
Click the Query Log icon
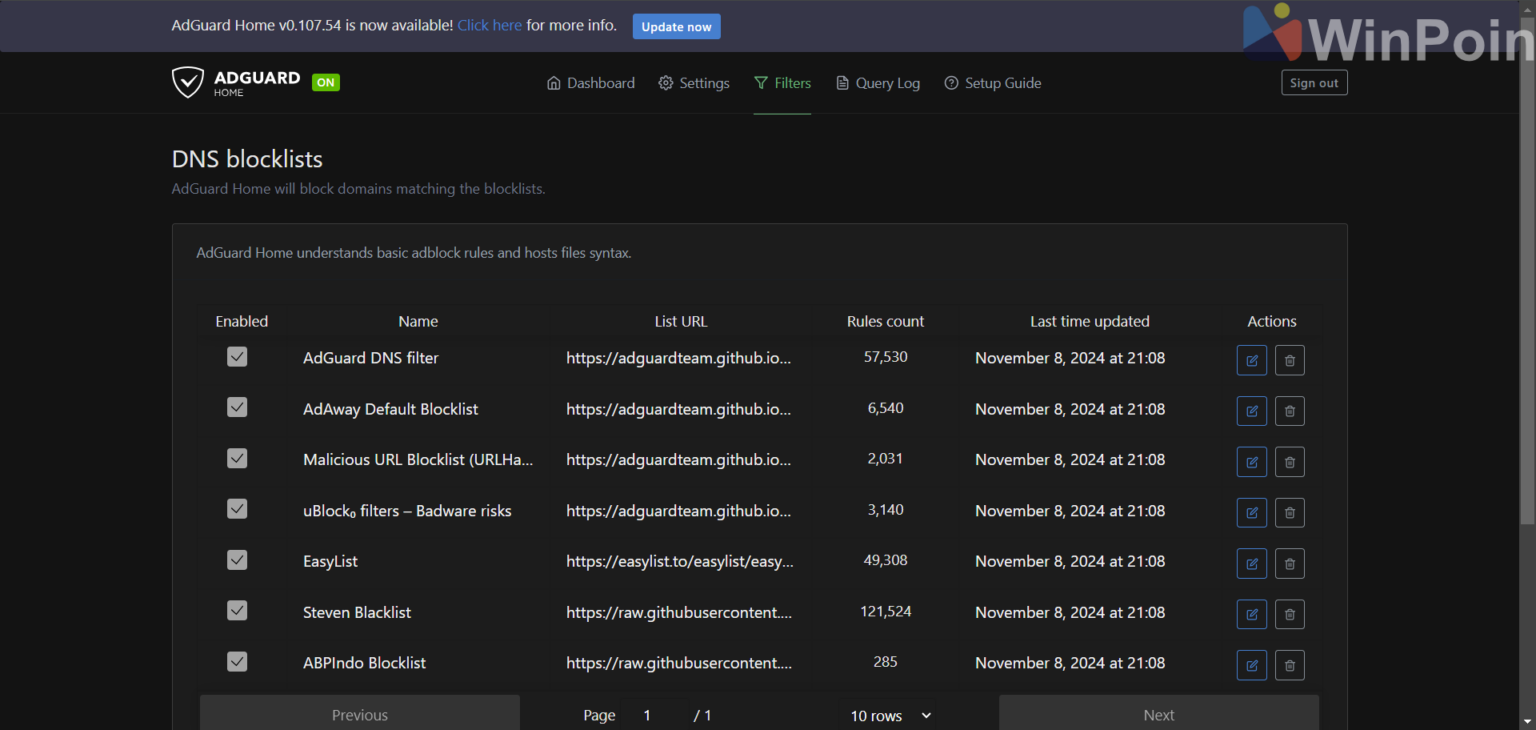(841, 83)
